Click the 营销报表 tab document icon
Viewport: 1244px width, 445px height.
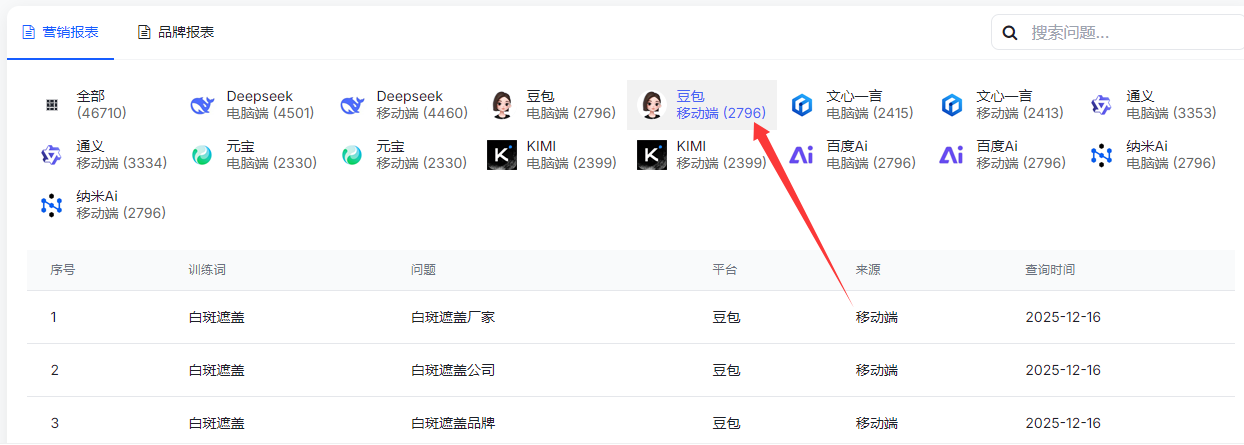(29, 32)
